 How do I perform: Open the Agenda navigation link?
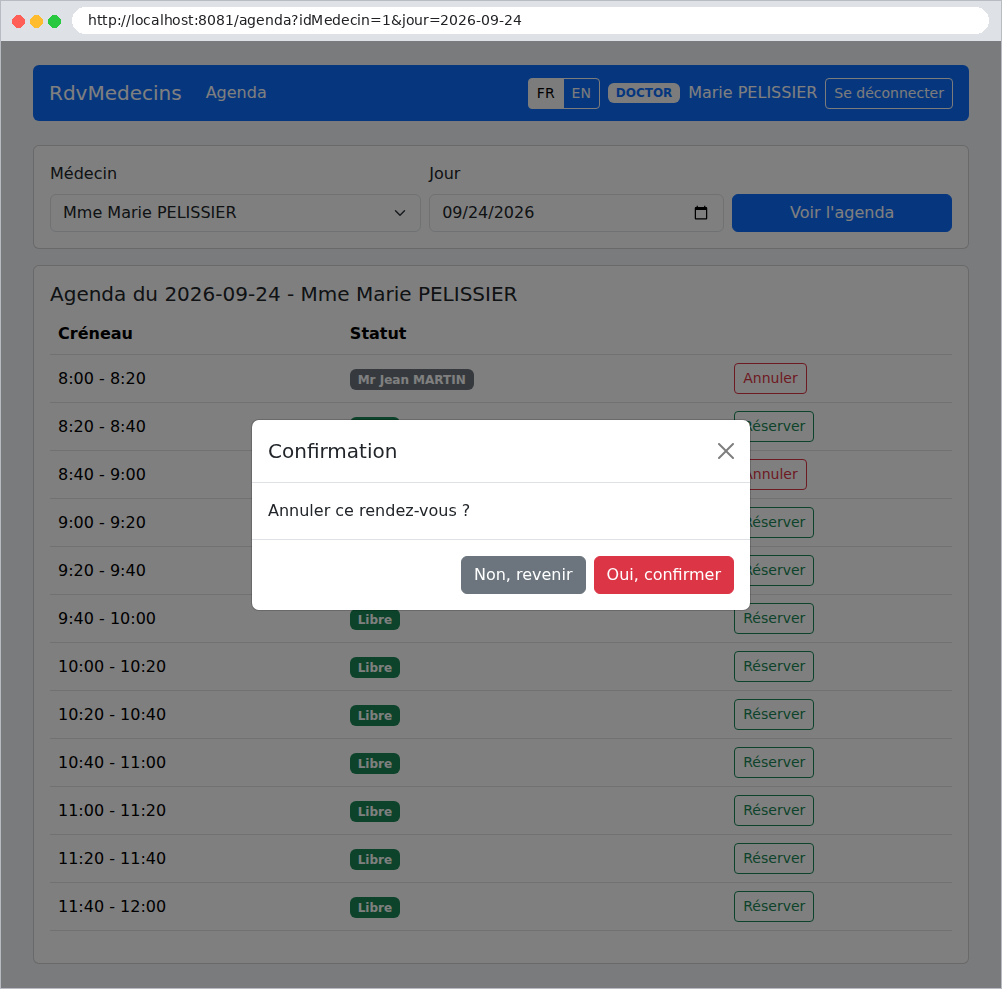point(236,93)
